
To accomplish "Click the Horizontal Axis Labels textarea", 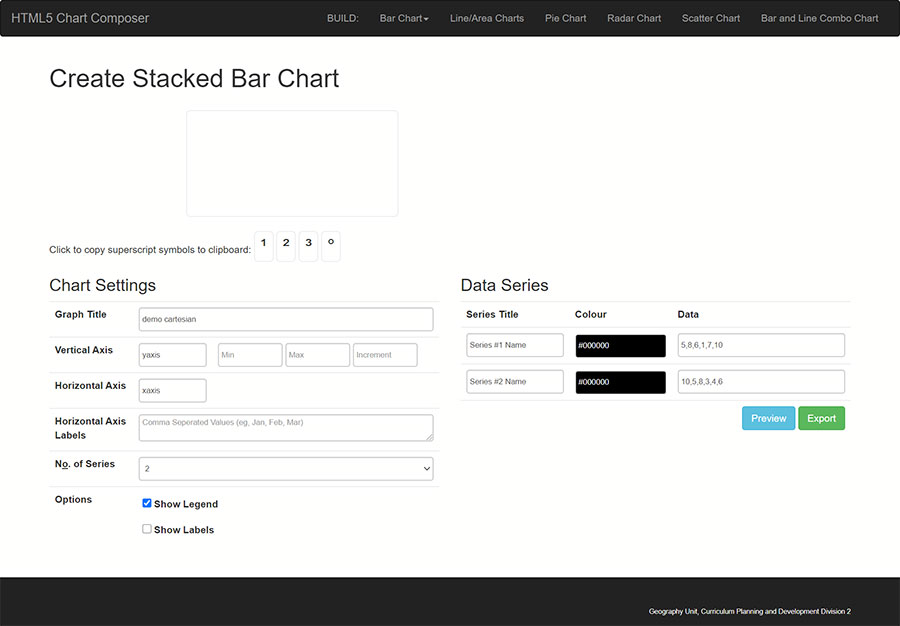I will tap(286, 427).
